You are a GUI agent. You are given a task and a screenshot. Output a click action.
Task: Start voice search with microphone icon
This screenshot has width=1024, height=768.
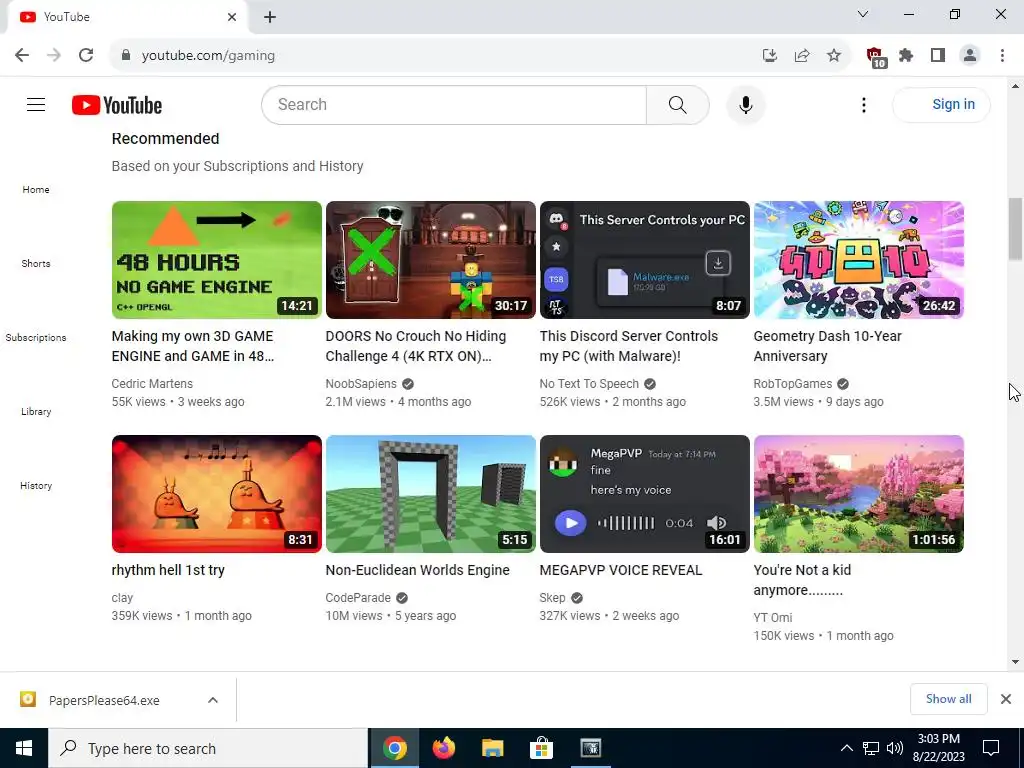[x=745, y=104]
